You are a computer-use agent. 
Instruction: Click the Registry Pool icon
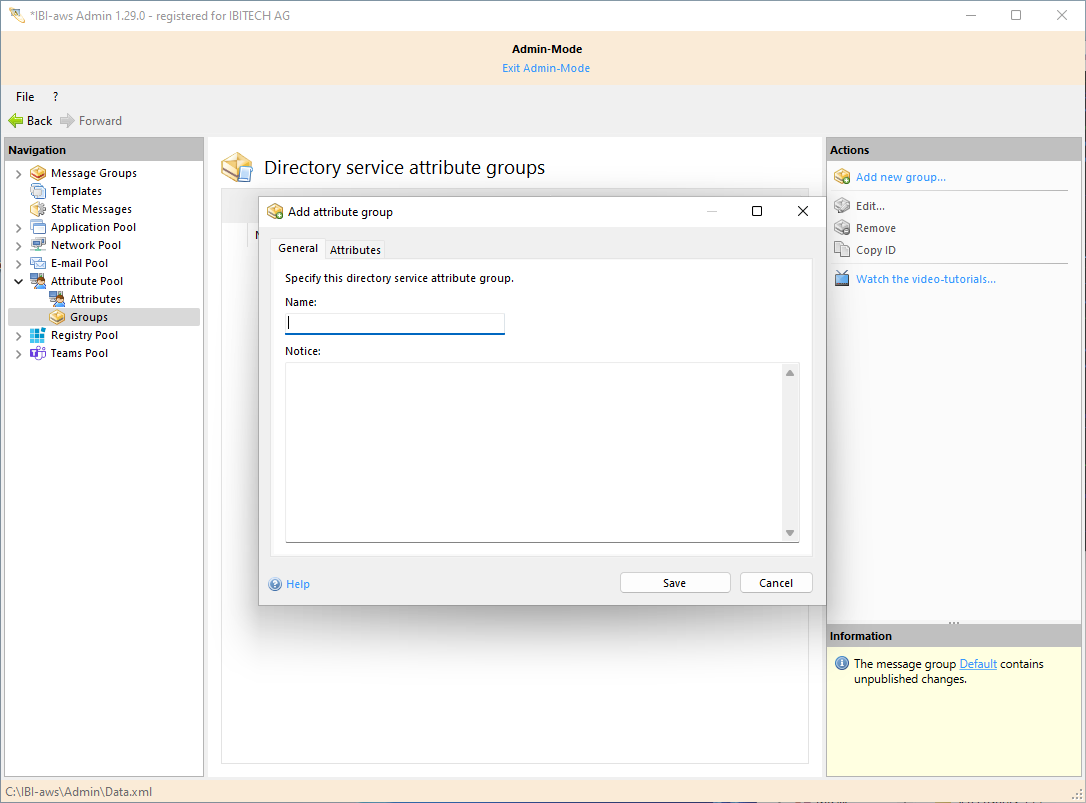38,335
